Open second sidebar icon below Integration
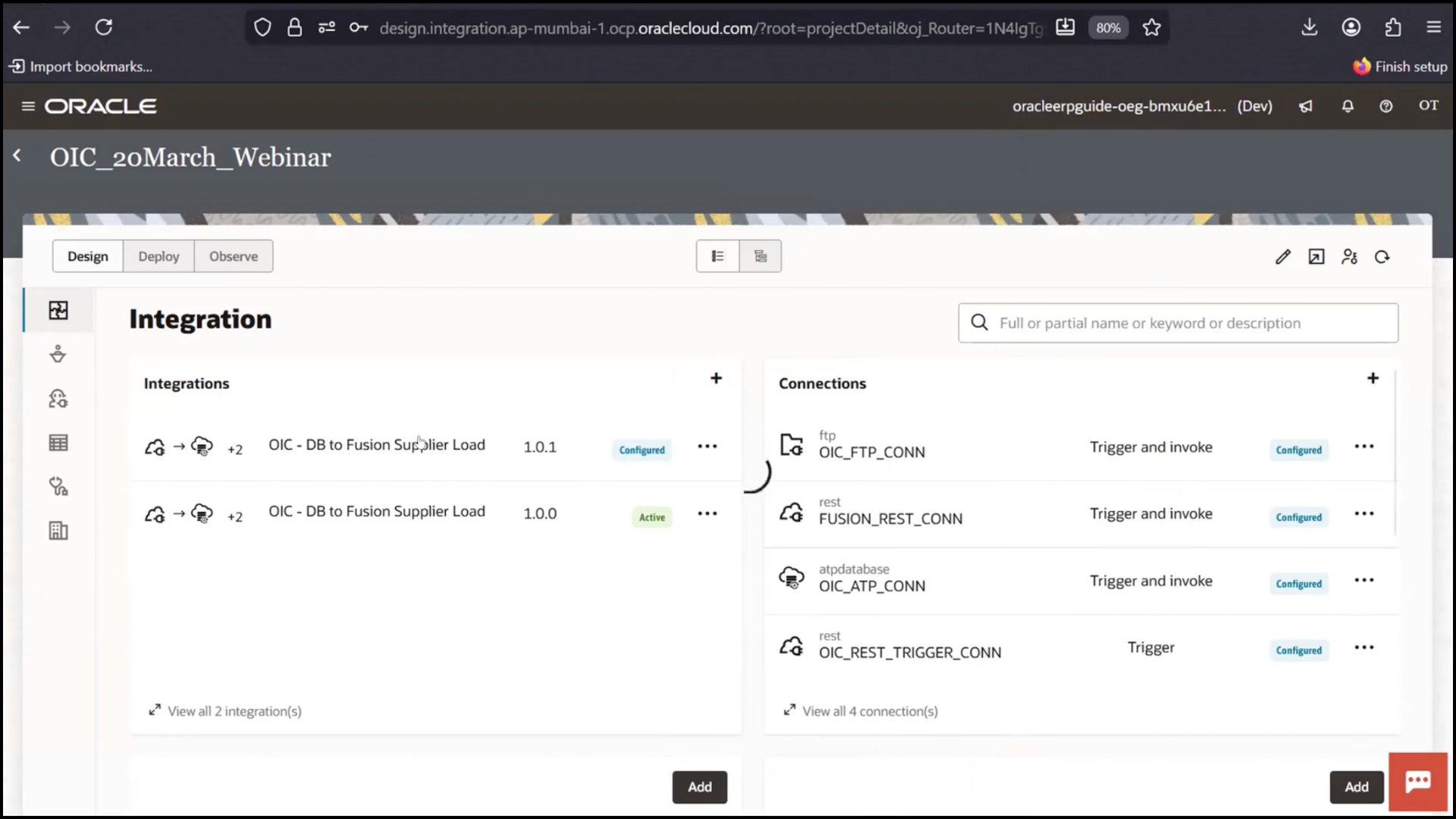The image size is (1456, 819). pos(58,354)
